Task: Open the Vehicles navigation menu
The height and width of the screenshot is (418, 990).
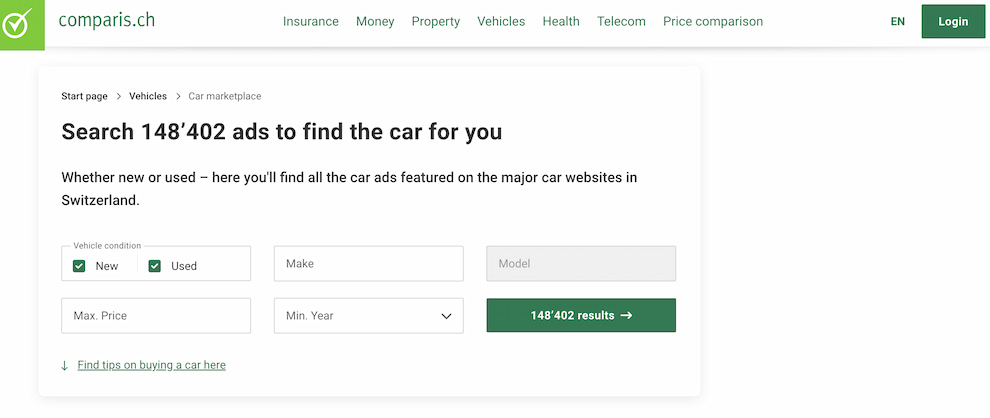Action: click(501, 21)
